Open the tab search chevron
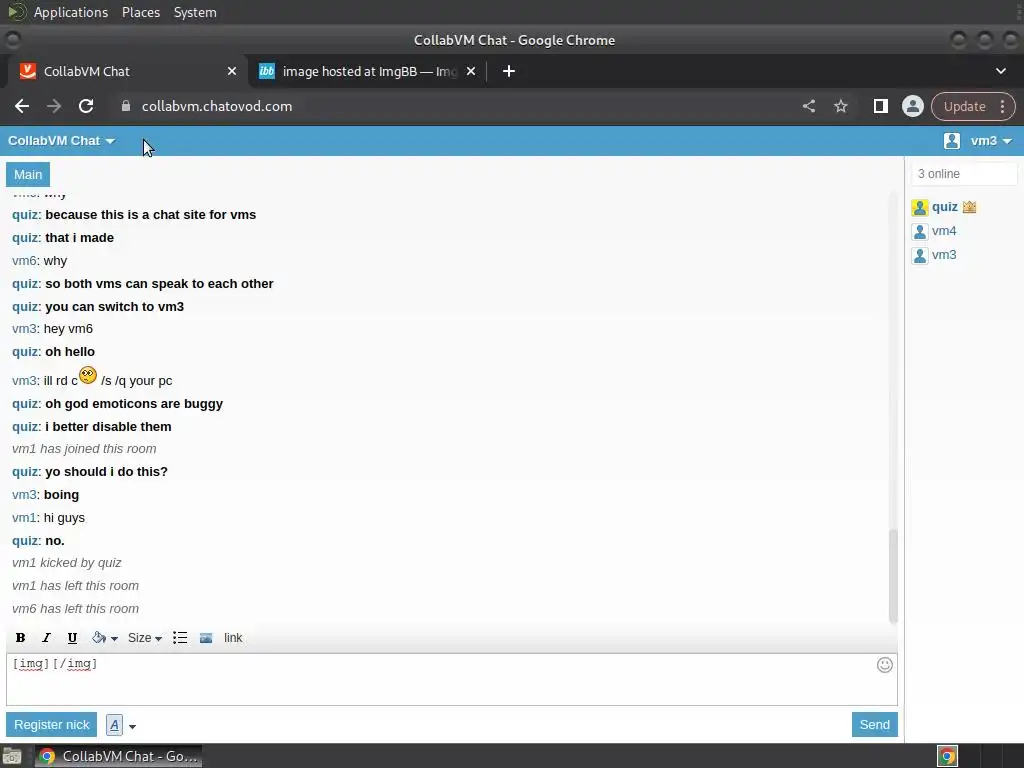 (1000, 71)
